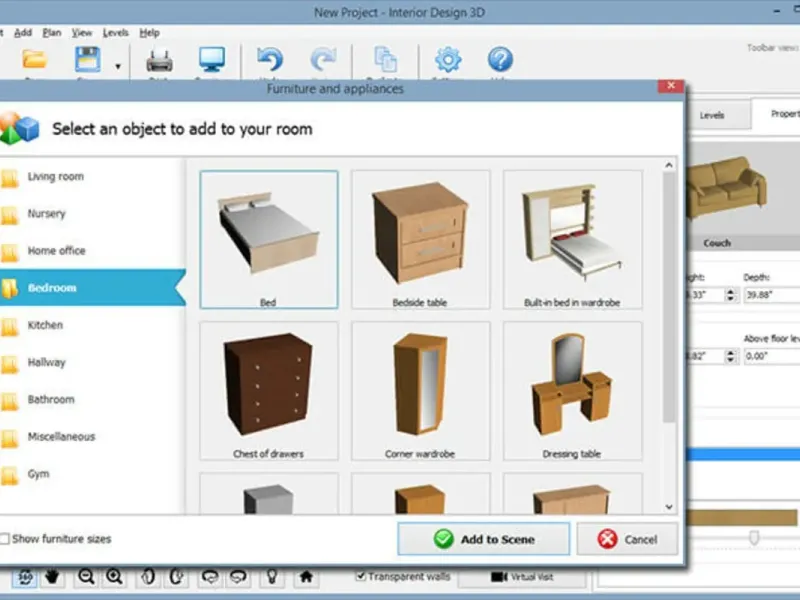Select the Living room category
800x600 pixels.
click(92, 177)
